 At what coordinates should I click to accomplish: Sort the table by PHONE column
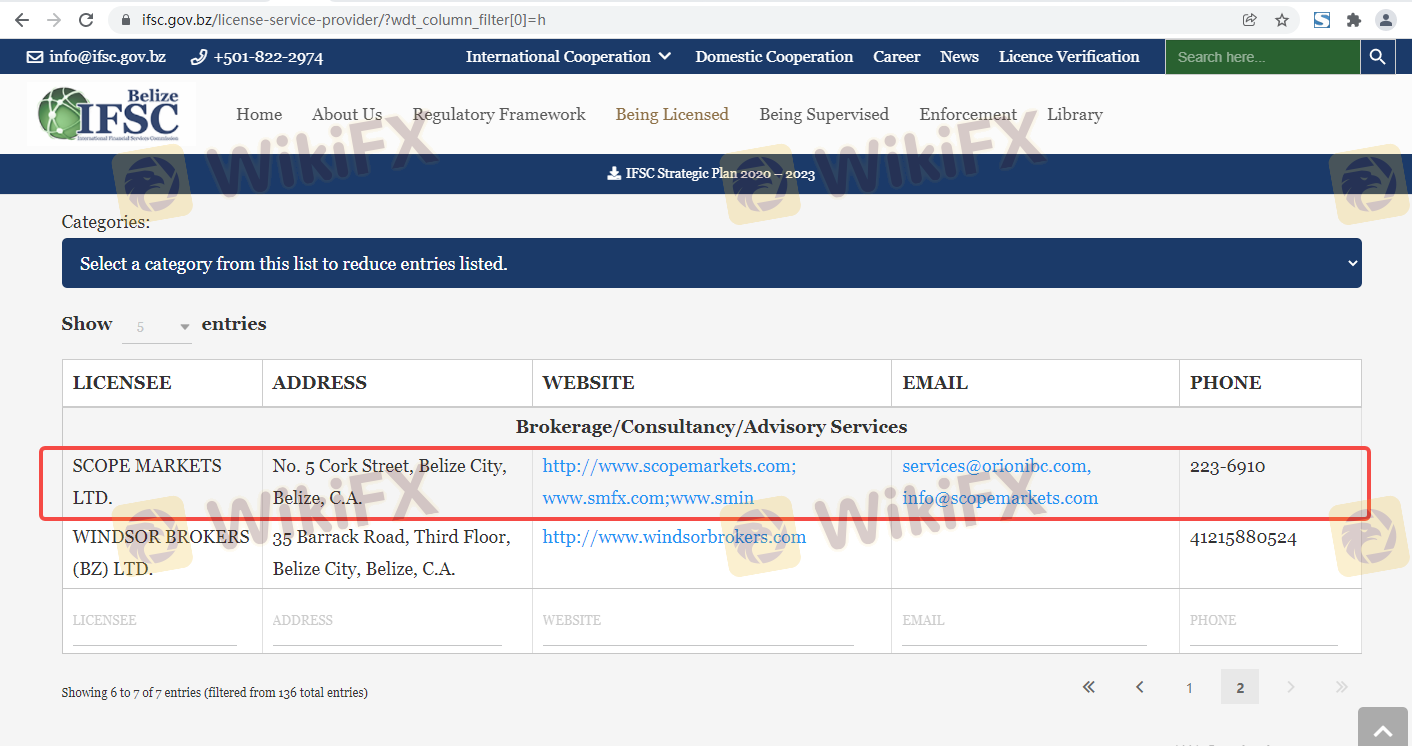coord(1270,383)
